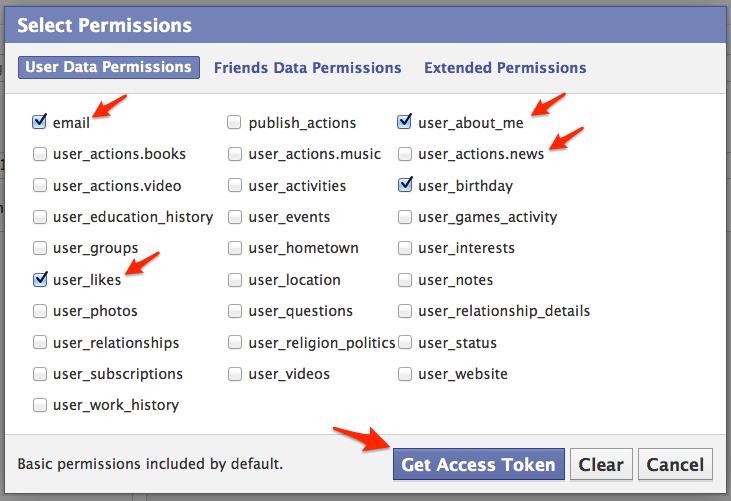Screen dimensions: 731x501
Task: Uncheck the user_about_me checkbox
Action: coord(405,122)
